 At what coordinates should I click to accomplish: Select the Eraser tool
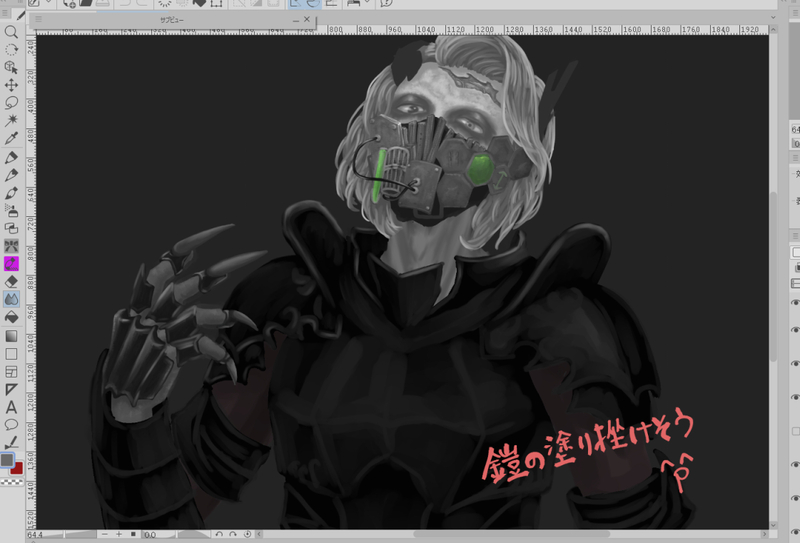[11, 282]
